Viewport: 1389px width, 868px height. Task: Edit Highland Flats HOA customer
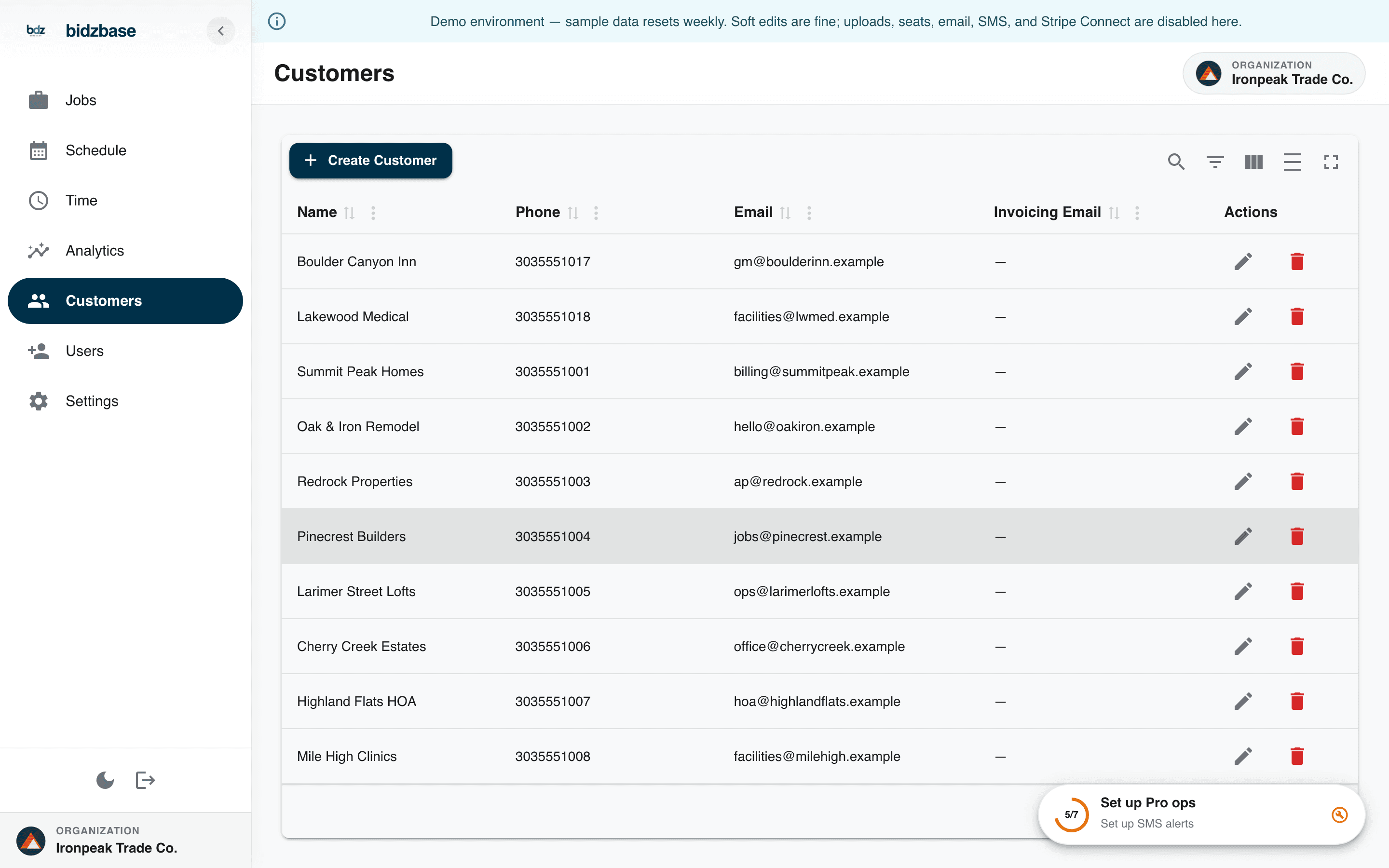pos(1243,702)
